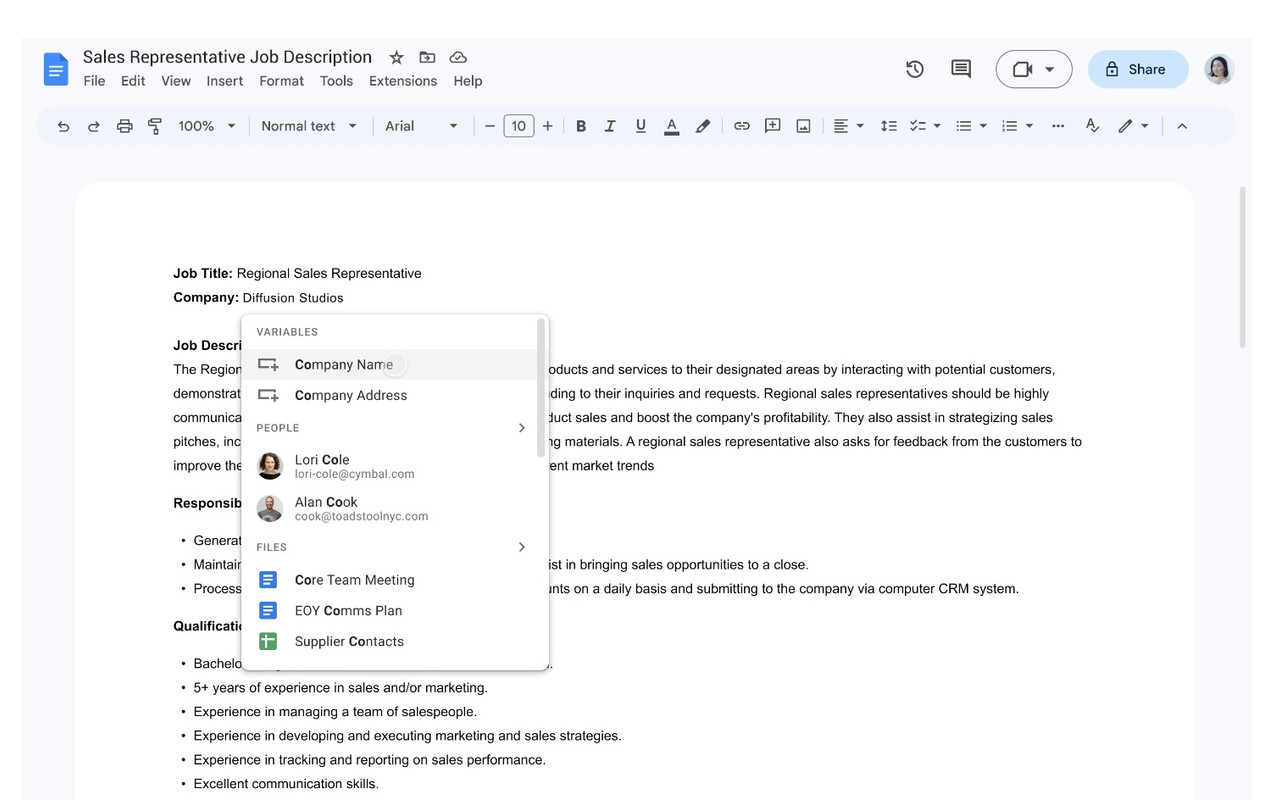Collapse the menus with chevron icon
This screenshot has height=800, width=1264.
(x=1182, y=126)
